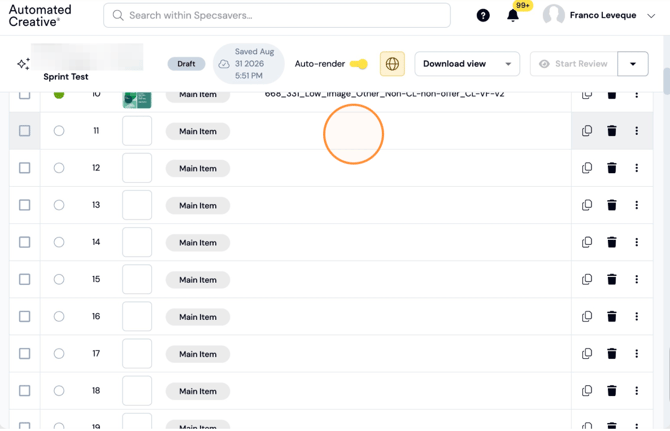670x431 pixels.
Task: Check the checkbox for row 12
Action: (25, 168)
